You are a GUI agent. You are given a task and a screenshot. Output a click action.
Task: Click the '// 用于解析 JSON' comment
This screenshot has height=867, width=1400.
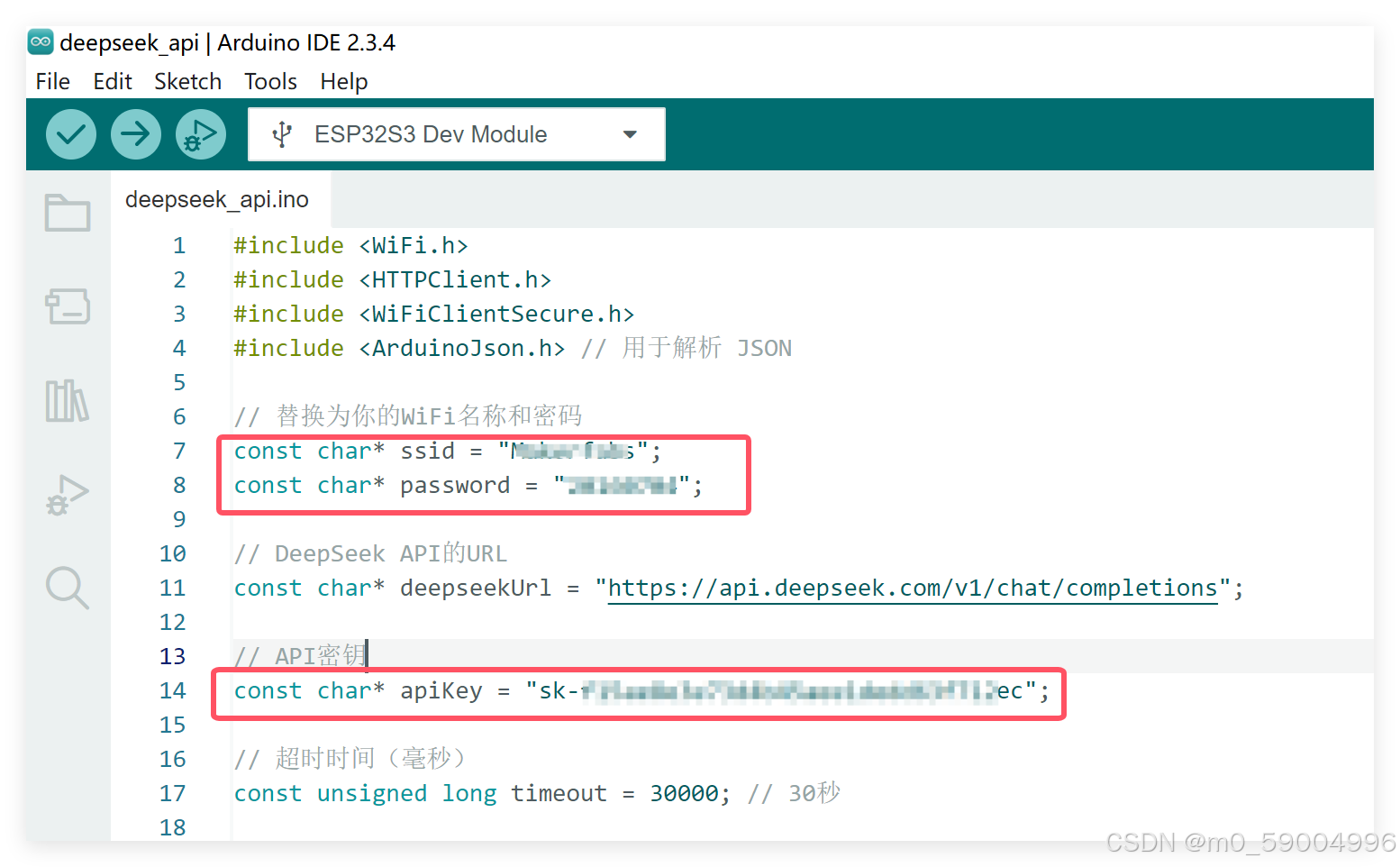click(686, 349)
